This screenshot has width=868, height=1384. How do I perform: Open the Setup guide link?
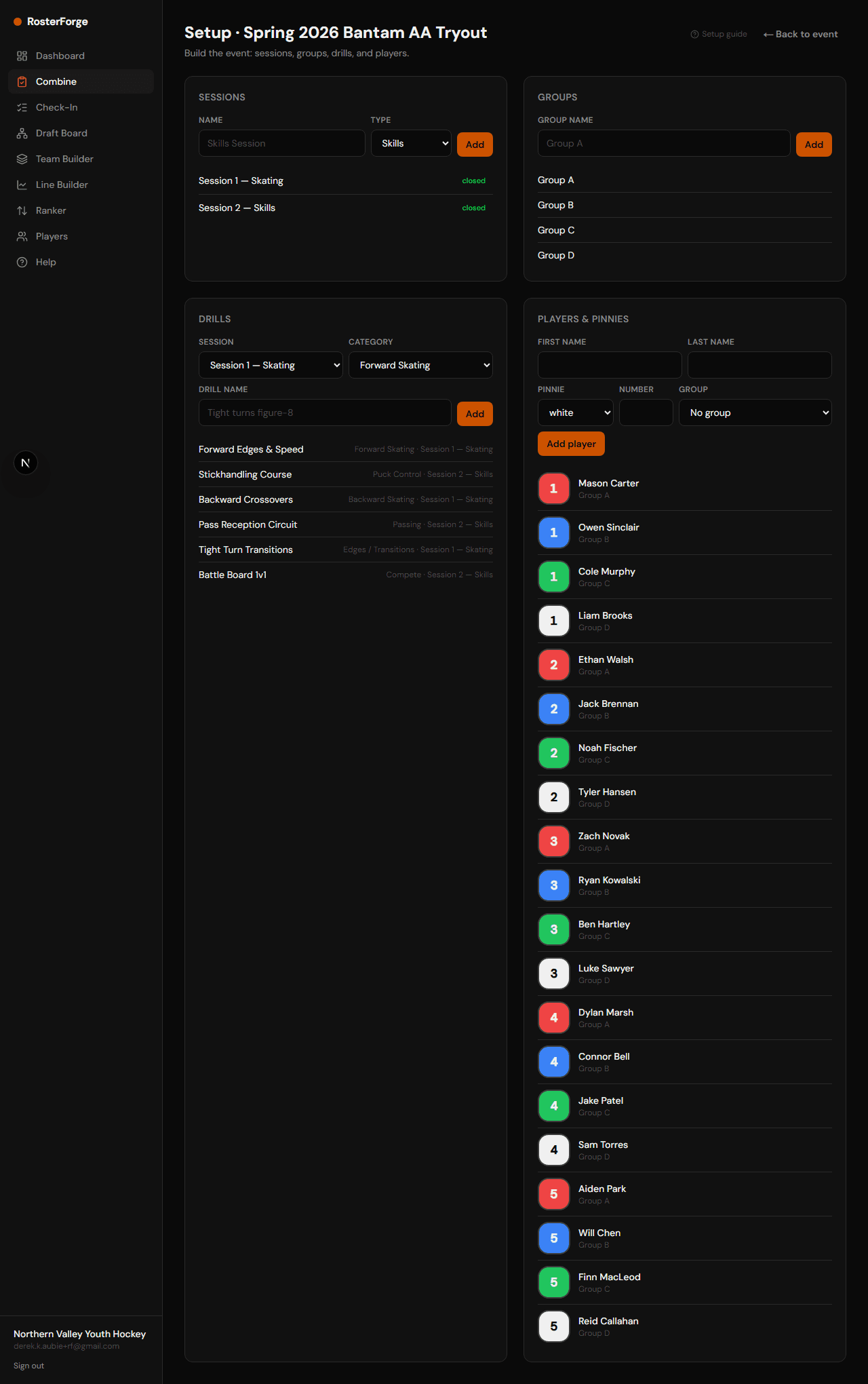coord(719,34)
